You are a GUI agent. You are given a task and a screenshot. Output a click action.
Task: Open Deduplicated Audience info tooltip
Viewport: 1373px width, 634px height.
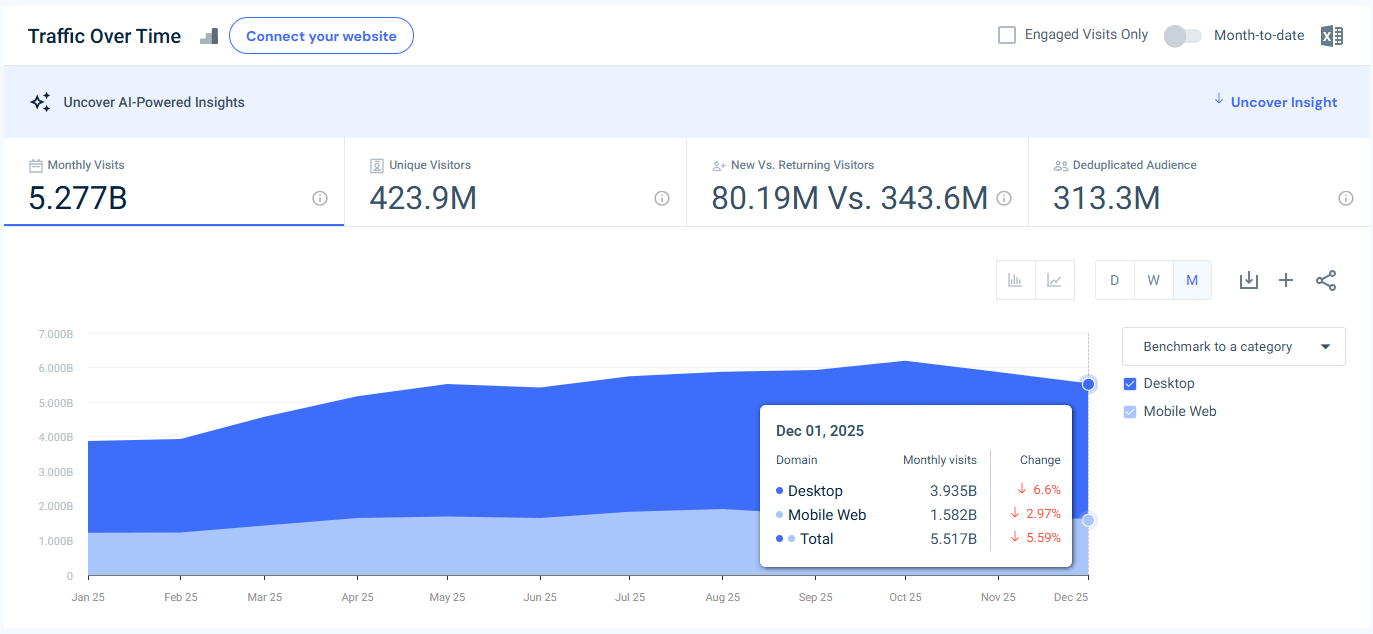[x=1346, y=199]
